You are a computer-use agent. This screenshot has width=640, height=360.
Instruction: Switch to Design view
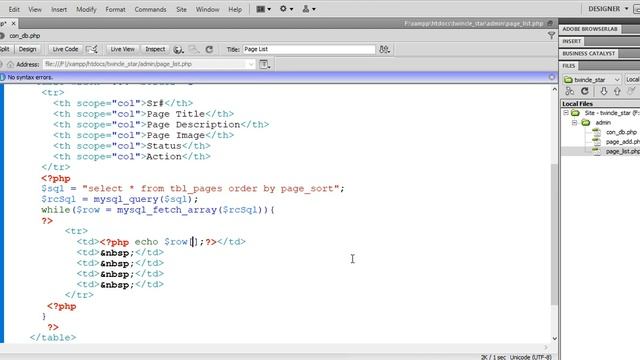point(27,49)
